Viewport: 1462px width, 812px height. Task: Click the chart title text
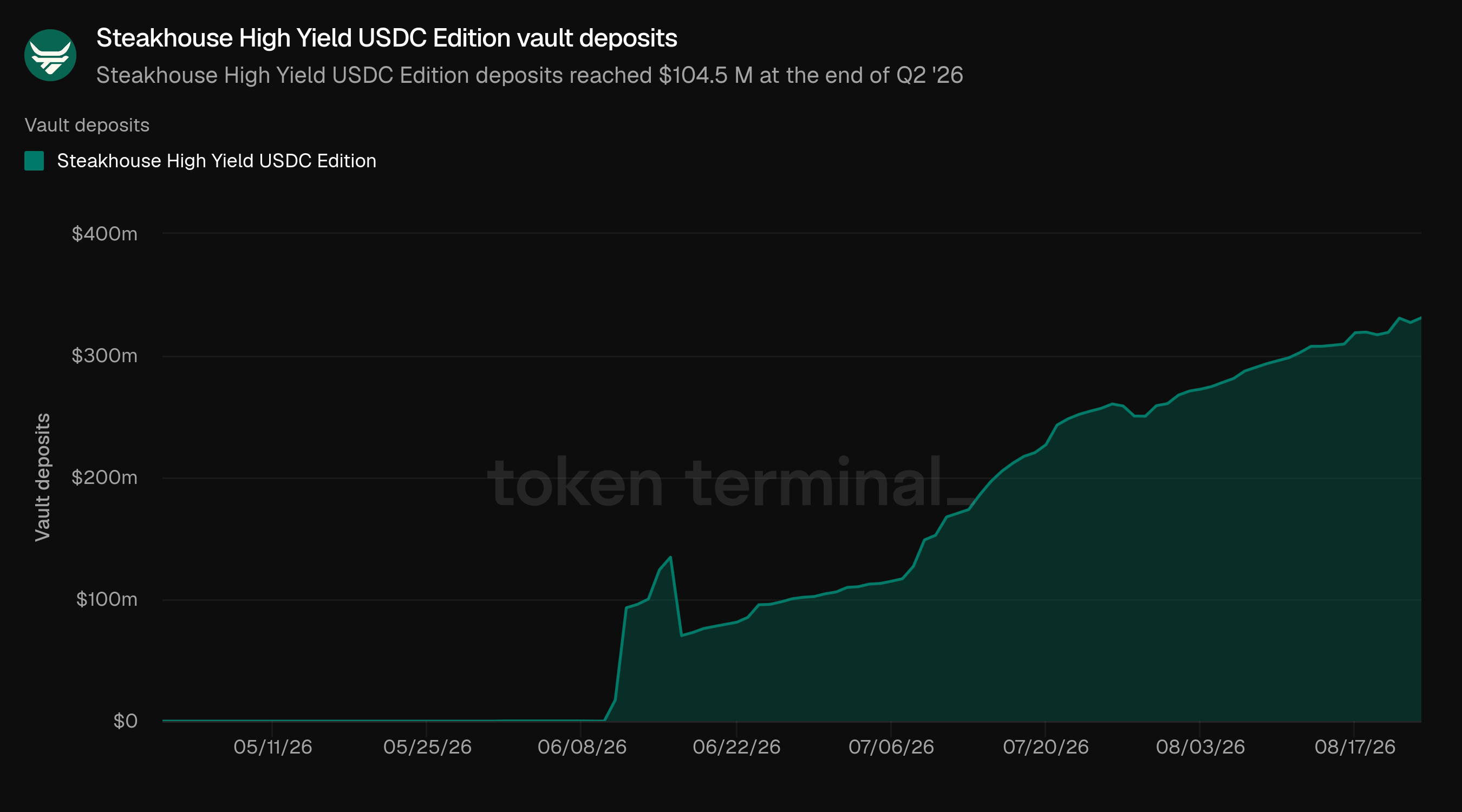point(387,38)
